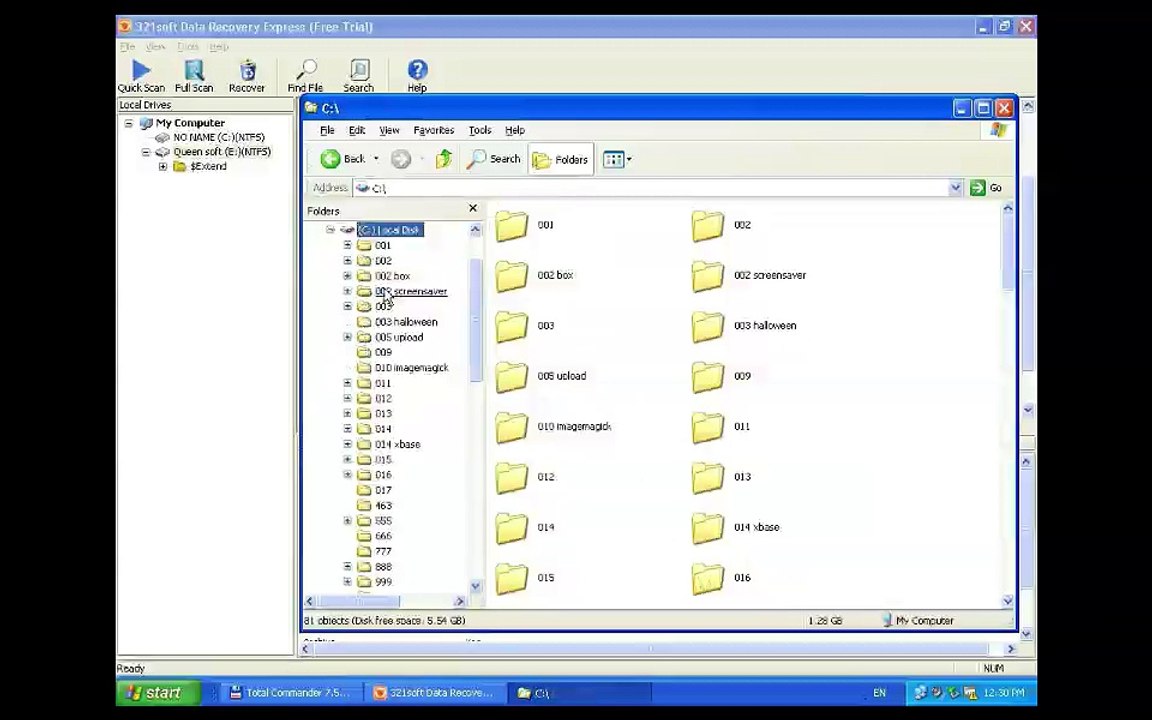Select folder 463 in tree
The width and height of the screenshot is (1152, 720).
coord(383,505)
